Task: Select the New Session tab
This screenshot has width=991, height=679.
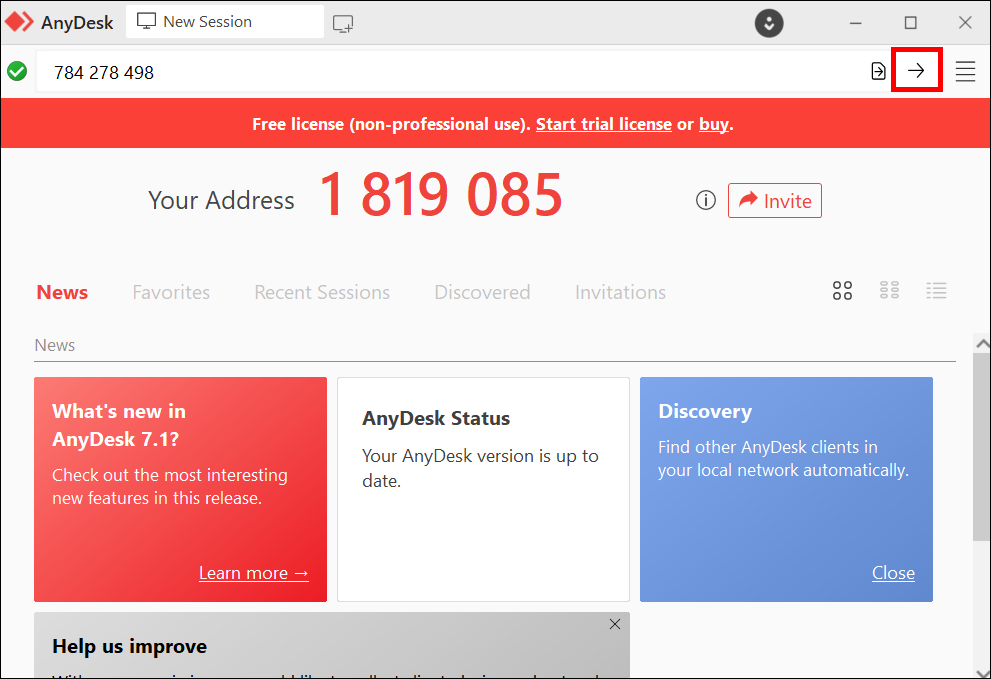Action: tap(225, 22)
